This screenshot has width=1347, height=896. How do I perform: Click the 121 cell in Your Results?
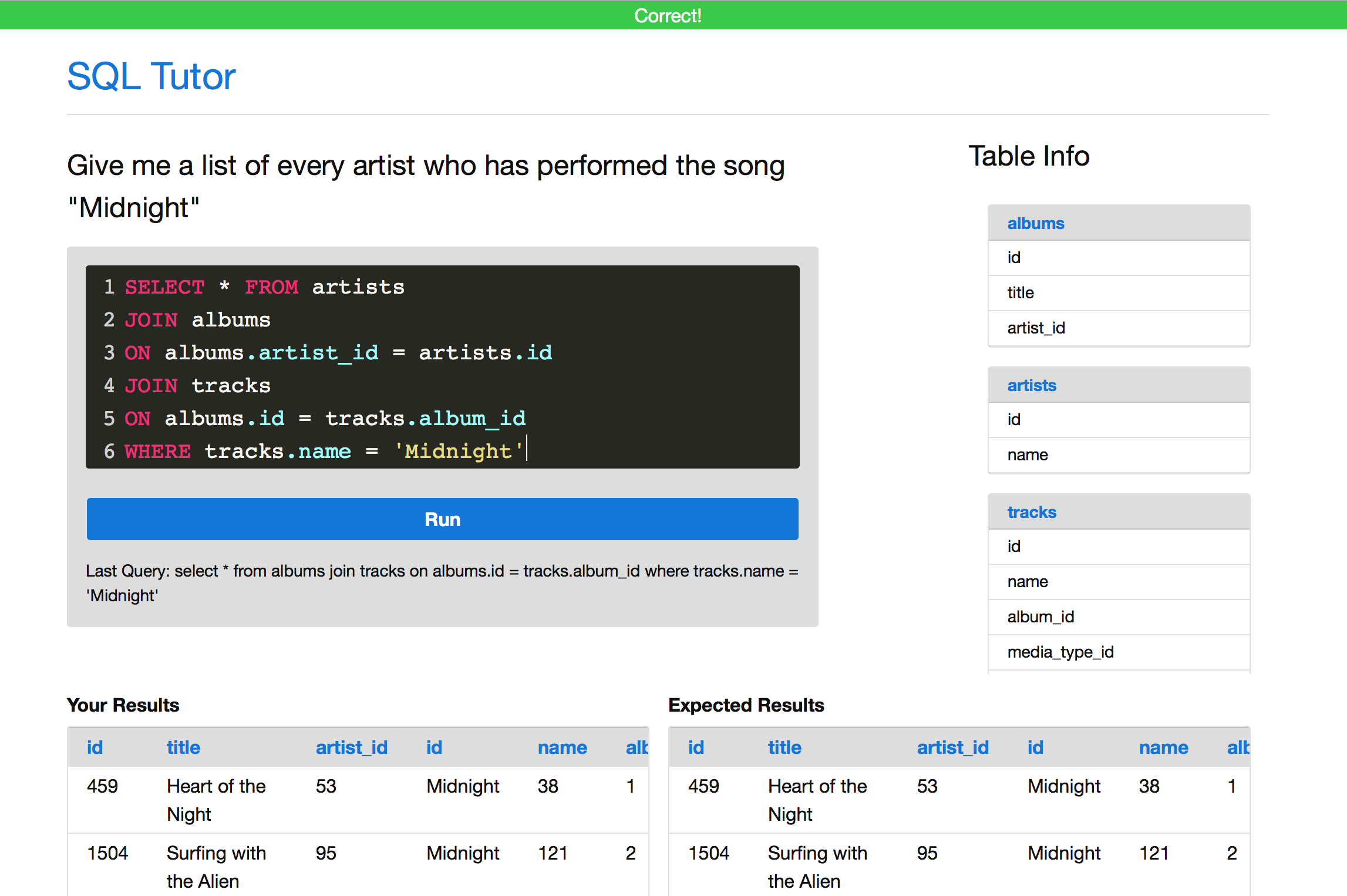(553, 853)
